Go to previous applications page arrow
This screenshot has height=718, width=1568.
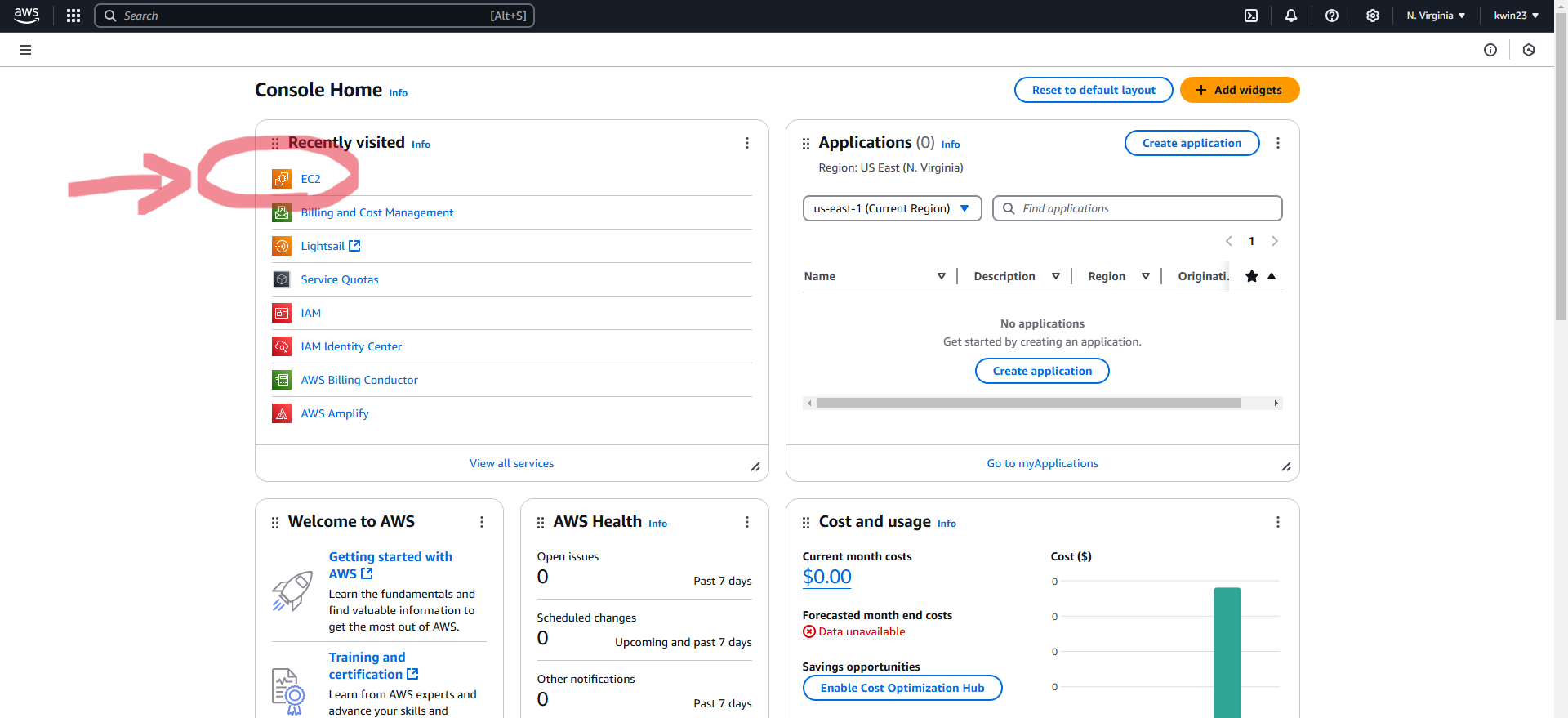[x=1228, y=241]
